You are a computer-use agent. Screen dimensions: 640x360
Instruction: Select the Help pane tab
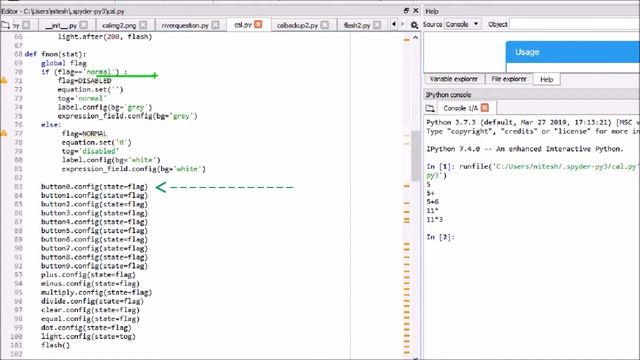click(547, 79)
